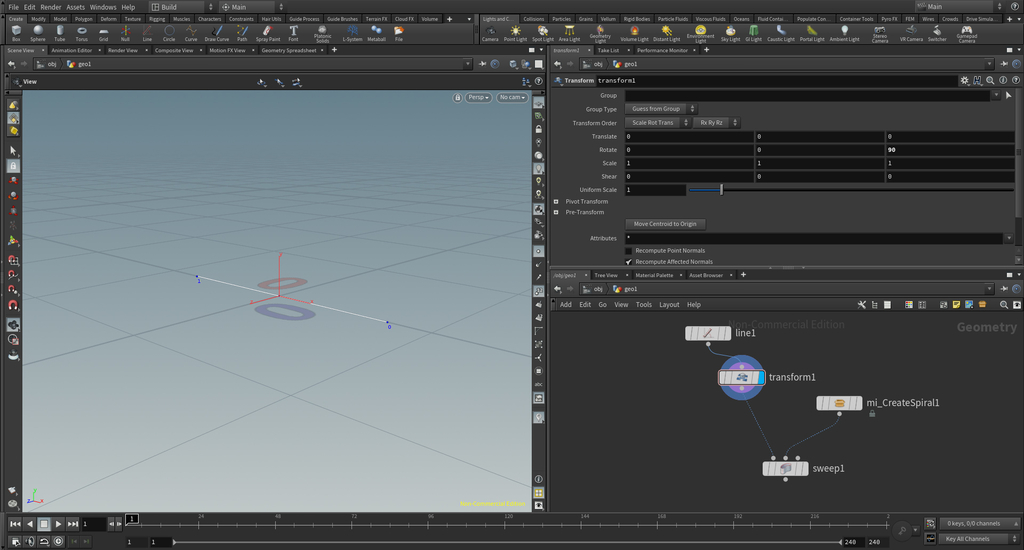1024x550 pixels.
Task: Click the mi_CreateSpiral1 node
Action: coord(839,403)
